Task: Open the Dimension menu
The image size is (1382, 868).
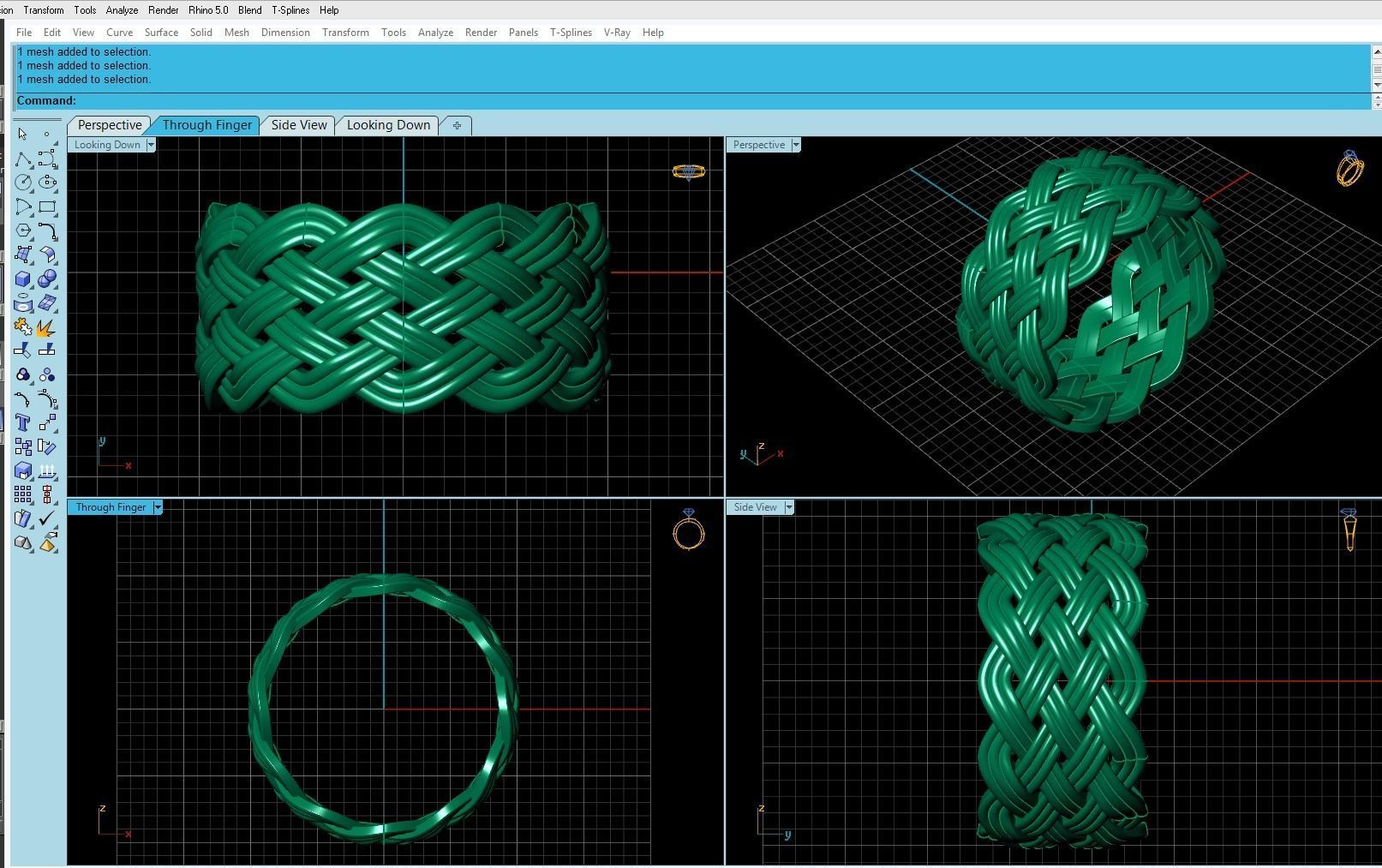Action: coord(285,33)
